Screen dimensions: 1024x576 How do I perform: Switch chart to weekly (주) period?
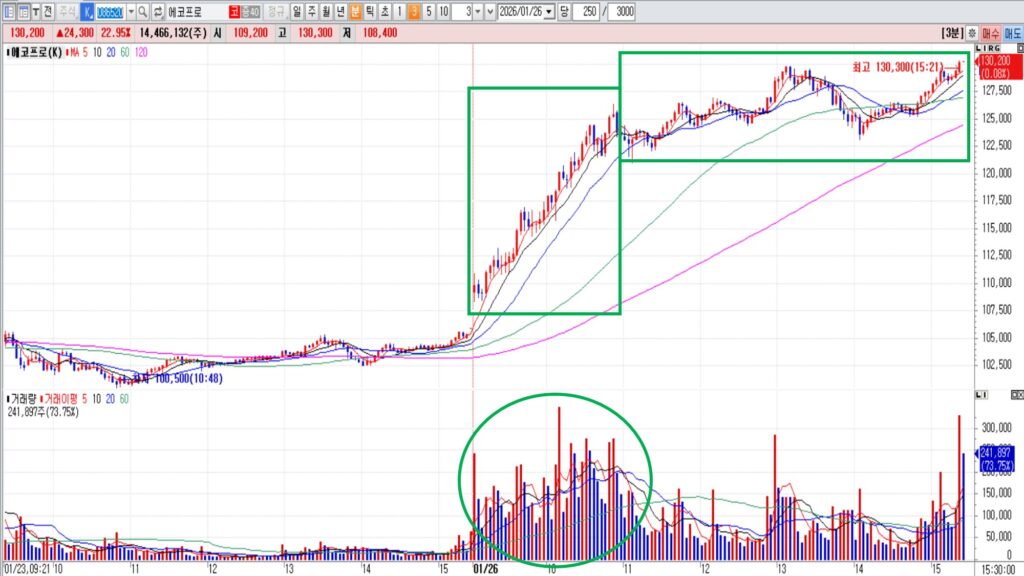(311, 12)
